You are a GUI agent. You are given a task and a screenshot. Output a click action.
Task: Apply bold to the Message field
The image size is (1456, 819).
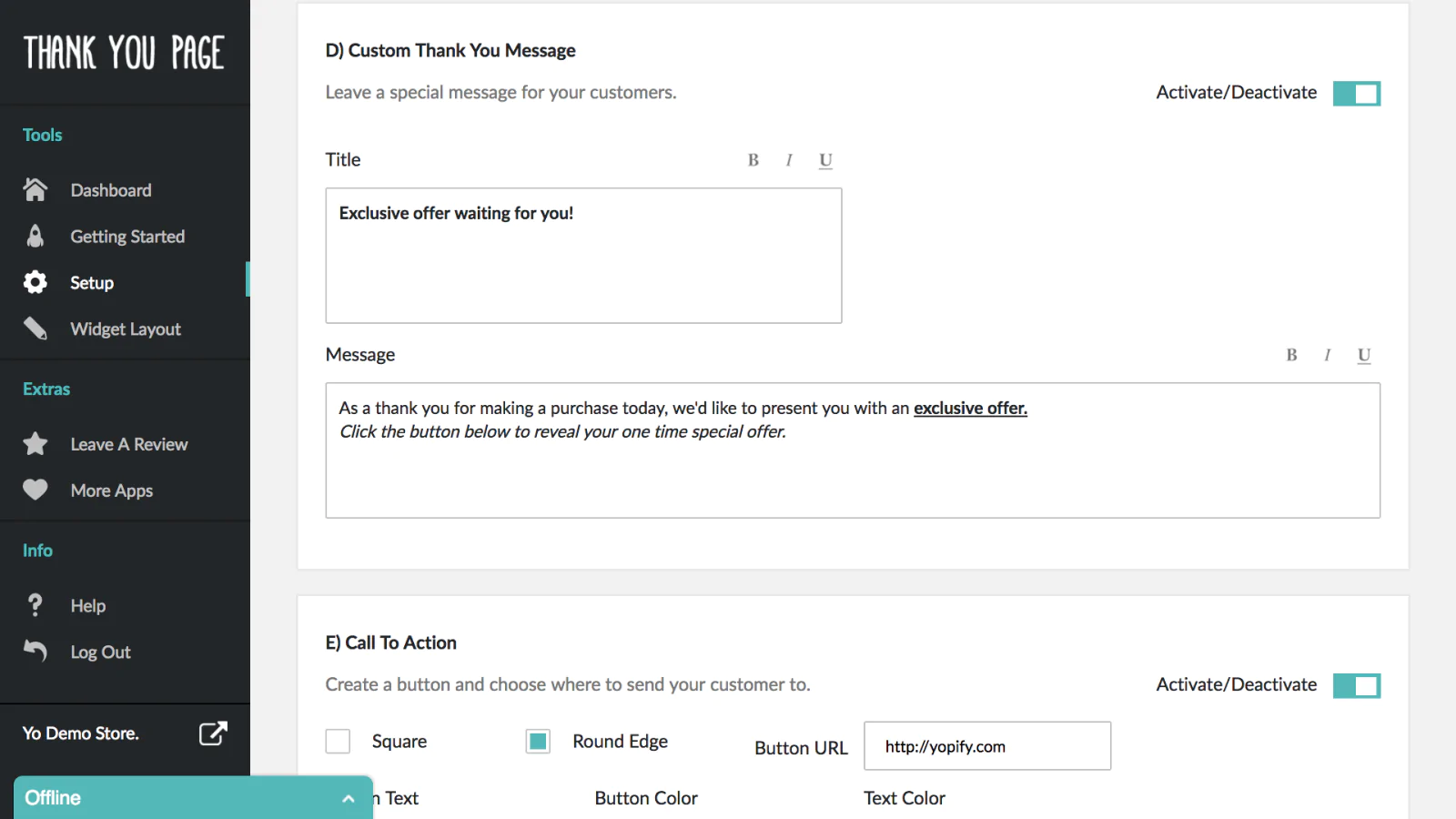[x=1291, y=355]
